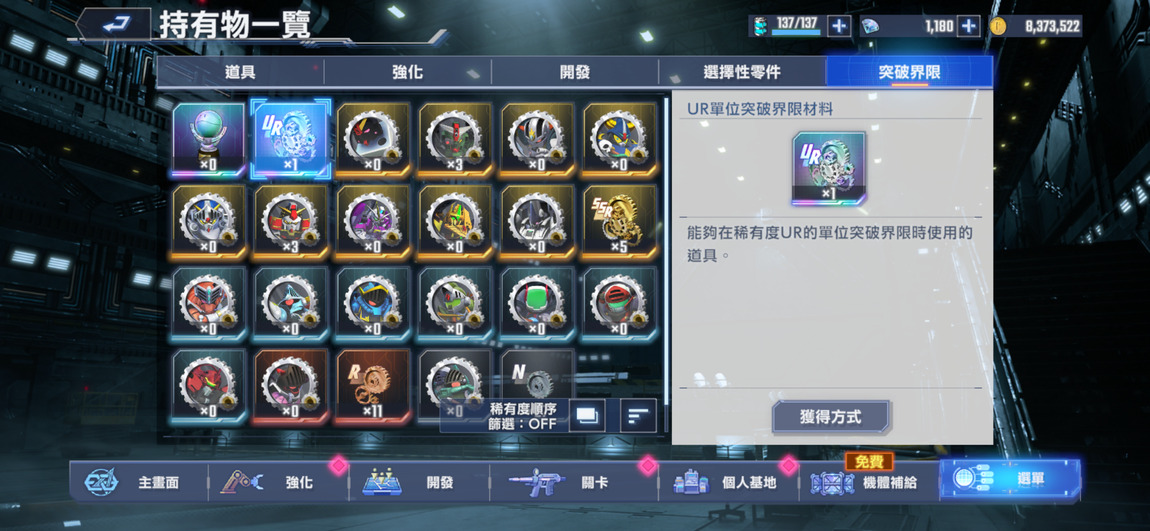
Task: Open the 強化 tab at top
Action: tap(407, 73)
